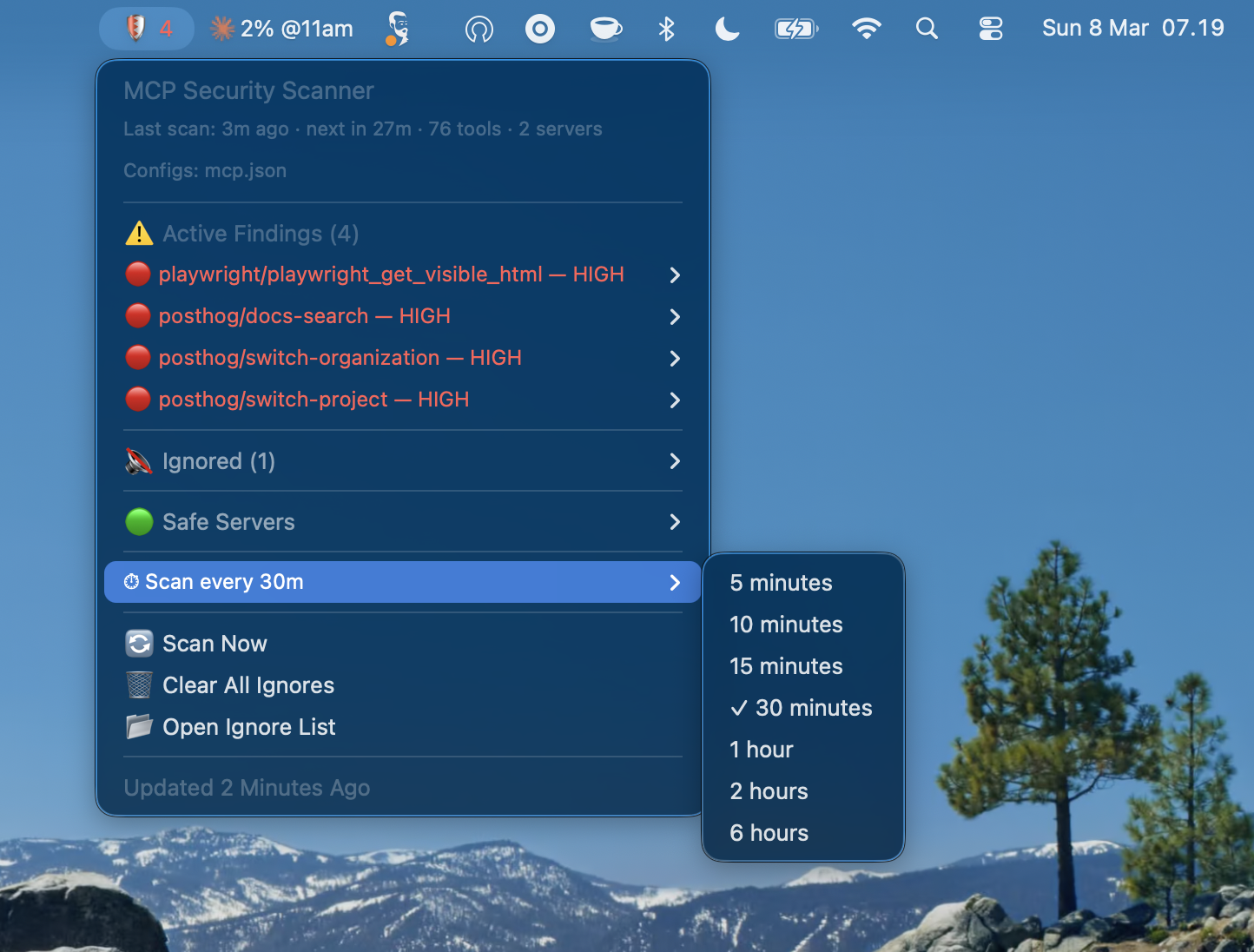Open the Bluetooth menu bar icon
1254x952 pixels.
click(666, 28)
